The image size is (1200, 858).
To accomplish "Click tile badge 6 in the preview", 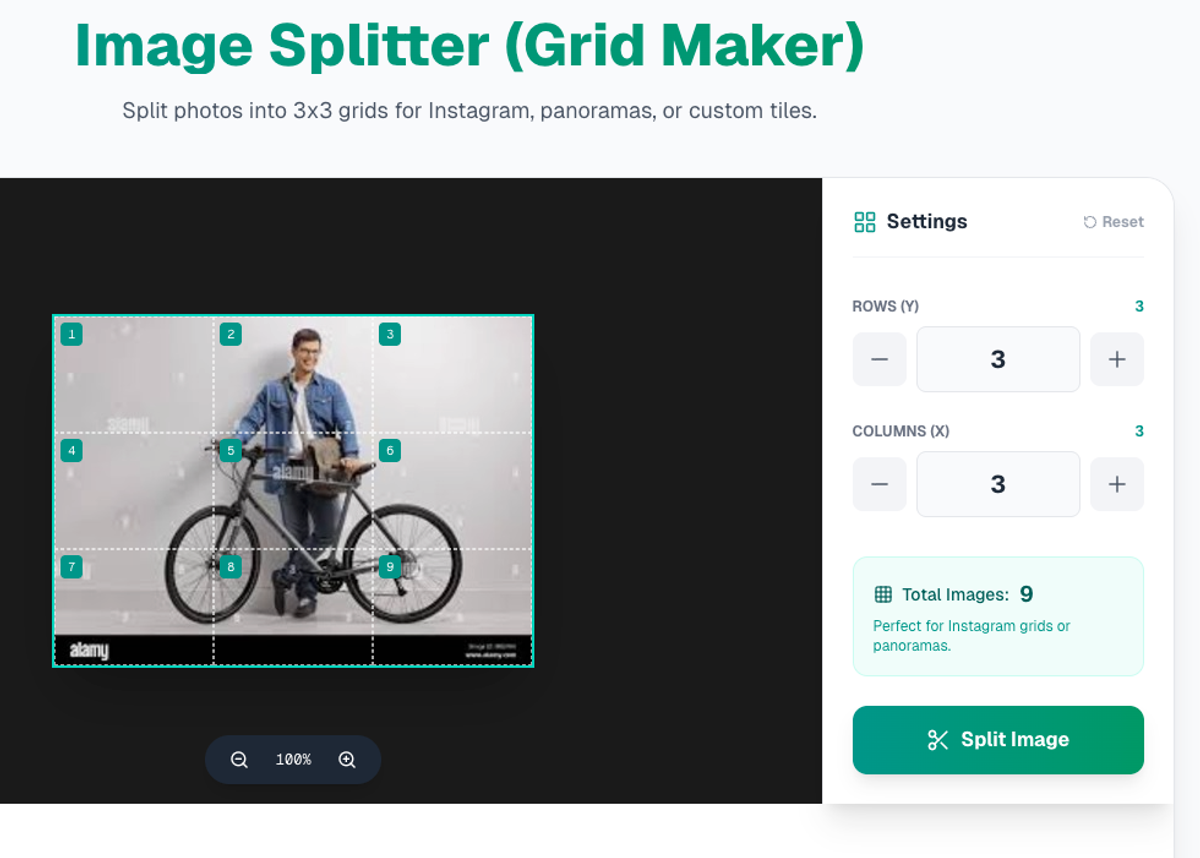I will pos(390,451).
